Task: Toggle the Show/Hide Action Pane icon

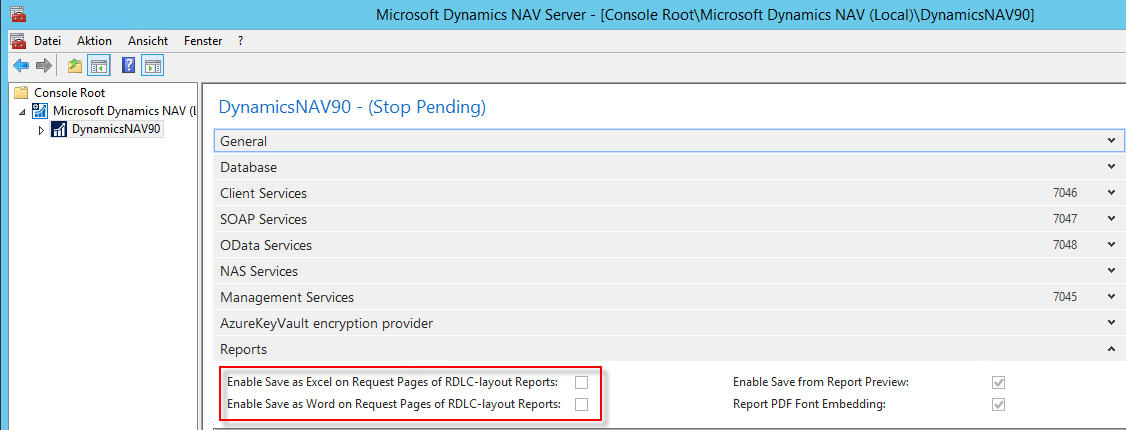Action: point(152,67)
